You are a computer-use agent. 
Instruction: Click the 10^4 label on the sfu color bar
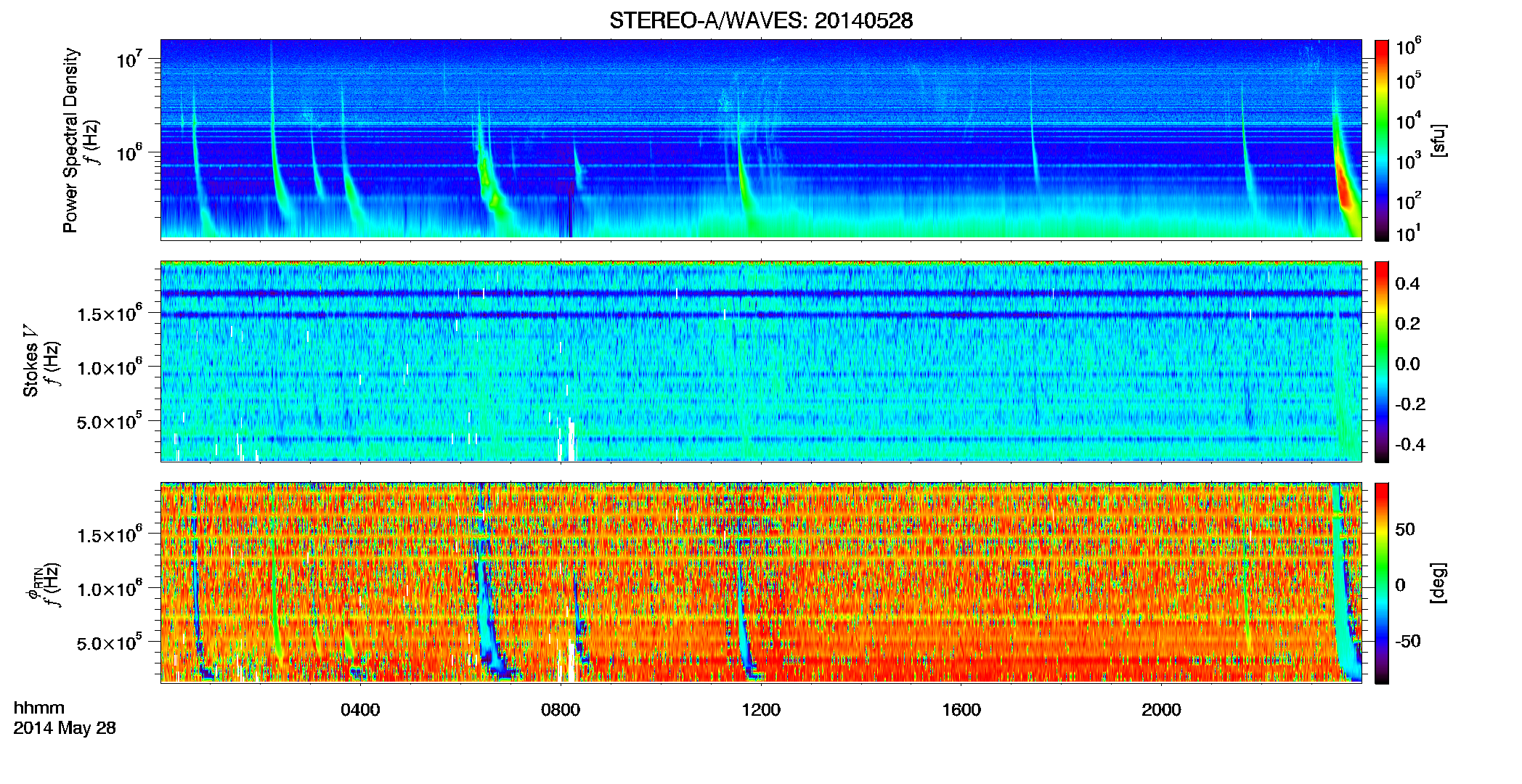pyautogui.click(x=1409, y=121)
